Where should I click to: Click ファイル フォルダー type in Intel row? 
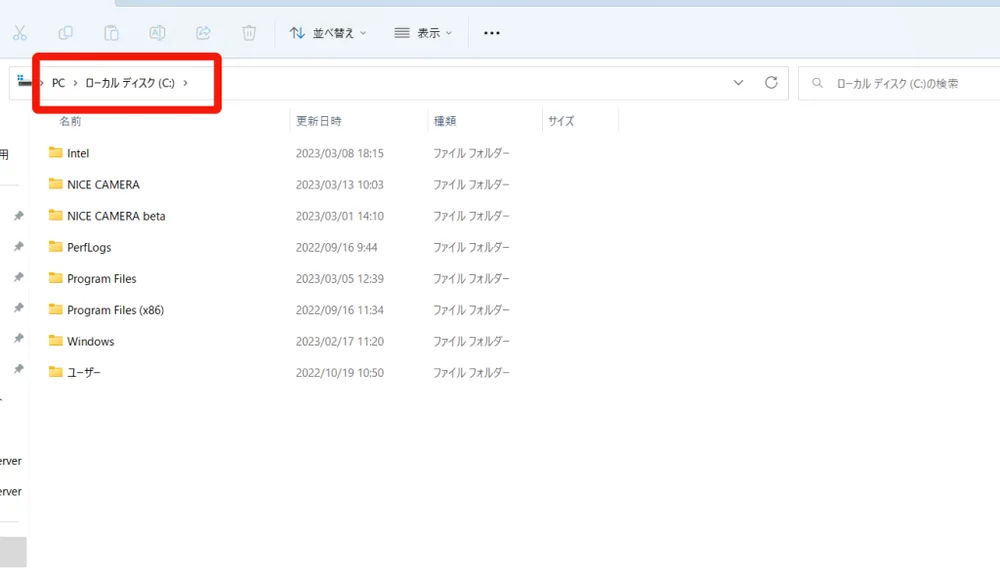(471, 153)
